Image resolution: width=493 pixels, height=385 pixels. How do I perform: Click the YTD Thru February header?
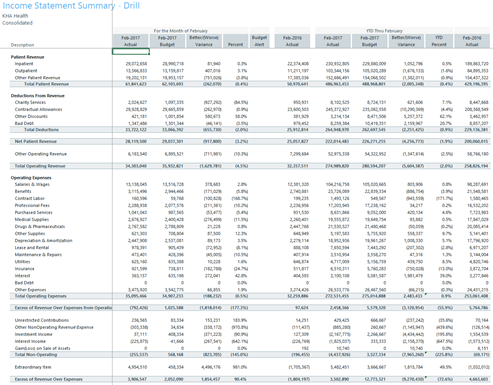384,31
